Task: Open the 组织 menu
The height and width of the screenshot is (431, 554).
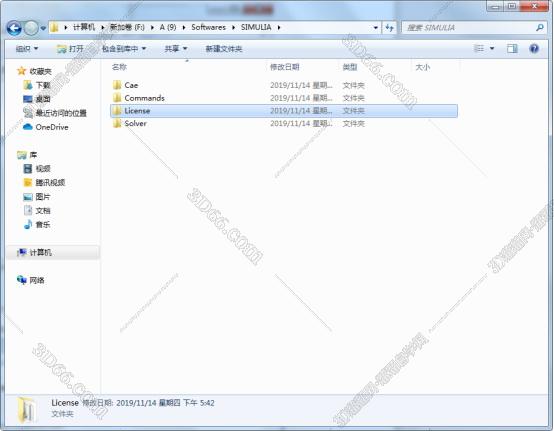Action: (27, 48)
